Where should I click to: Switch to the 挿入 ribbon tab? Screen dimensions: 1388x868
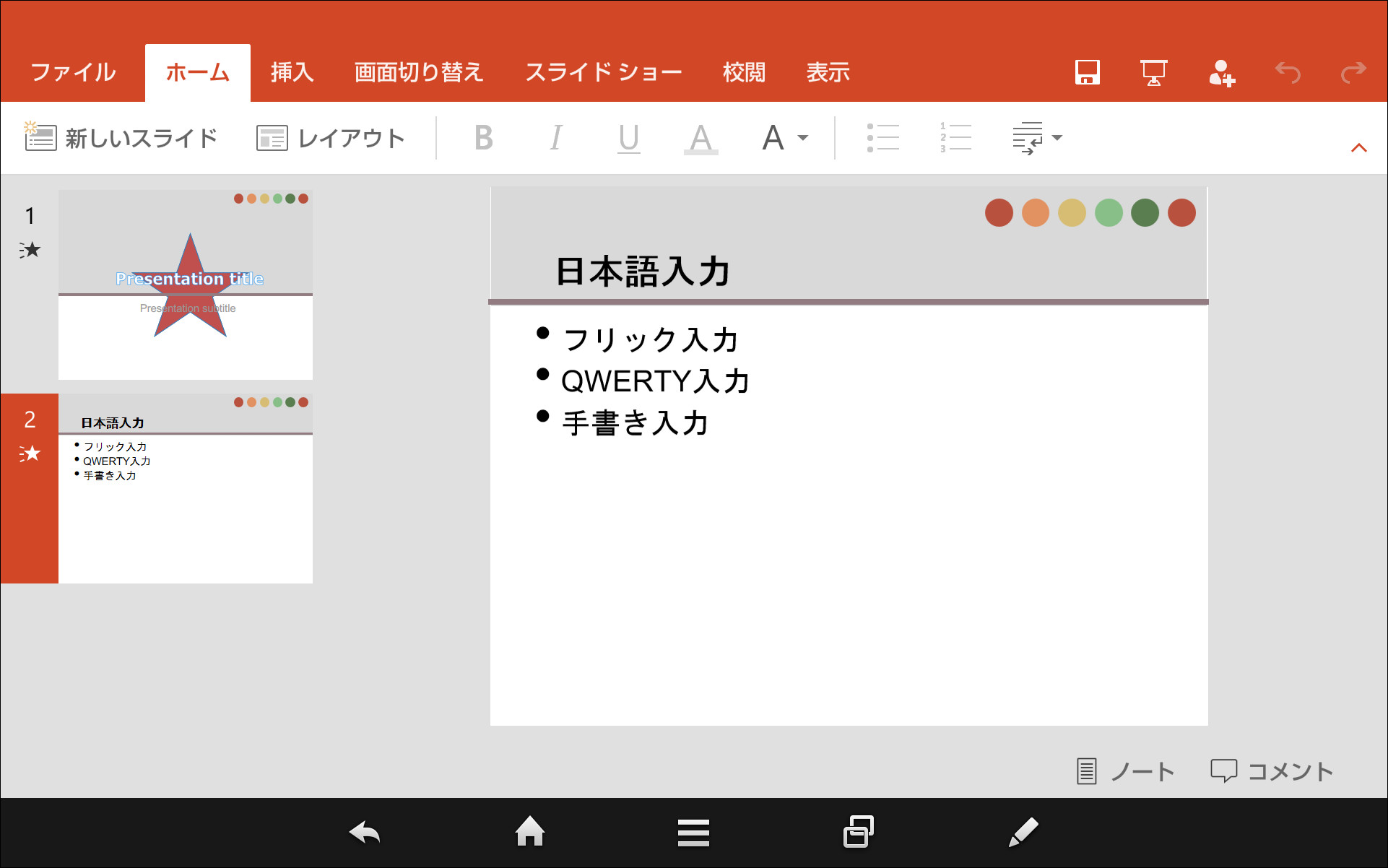(291, 71)
